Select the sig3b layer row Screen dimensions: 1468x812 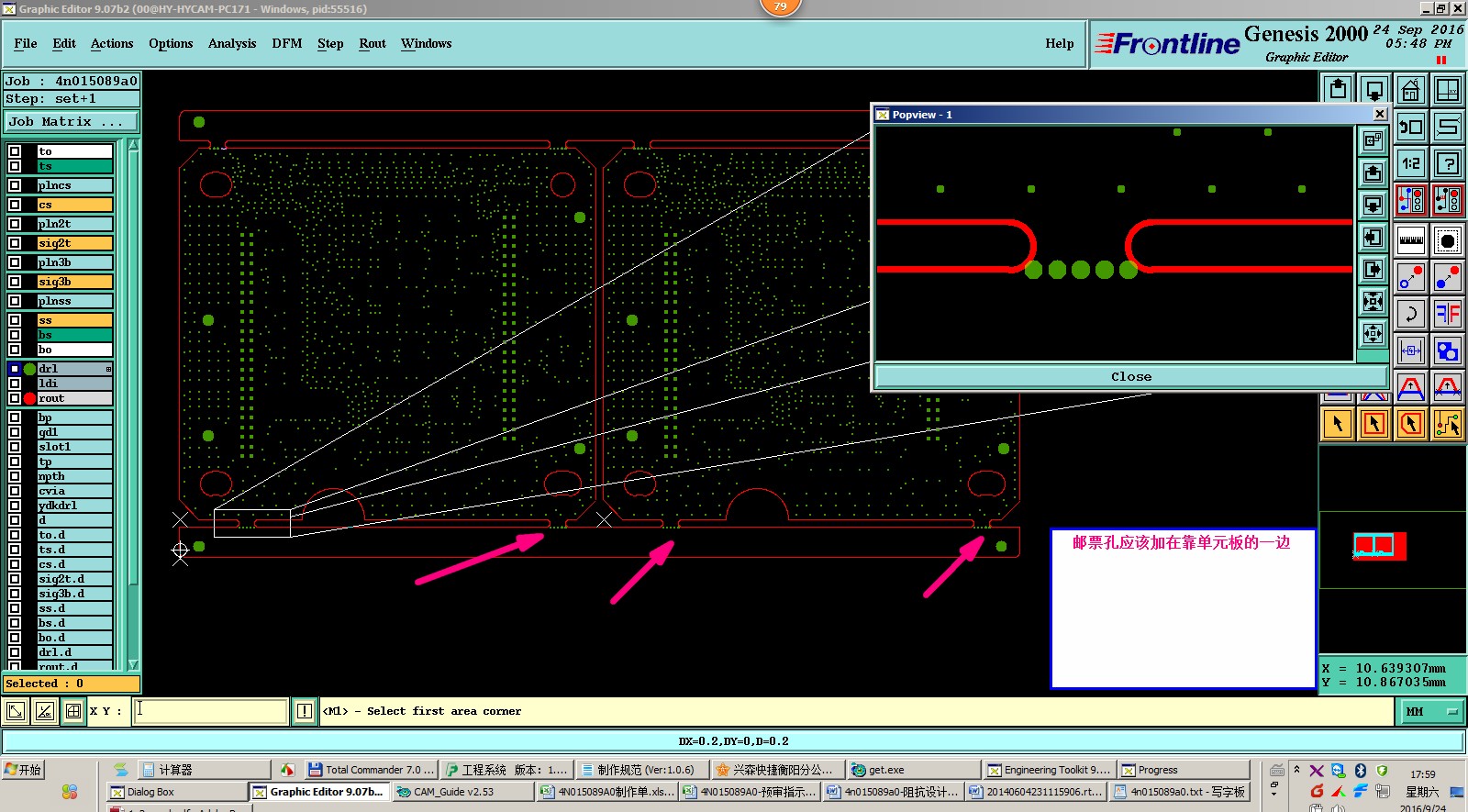pyautogui.click(x=74, y=282)
